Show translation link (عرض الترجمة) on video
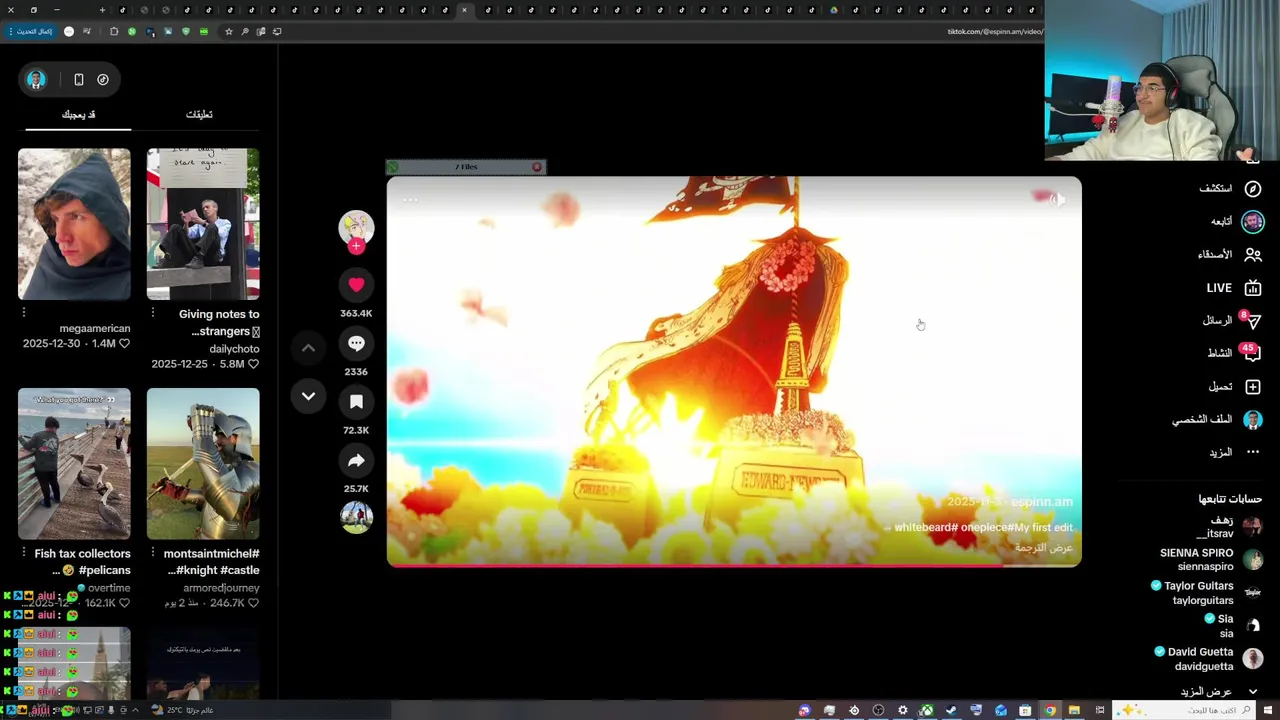The image size is (1280, 720). point(1044,548)
